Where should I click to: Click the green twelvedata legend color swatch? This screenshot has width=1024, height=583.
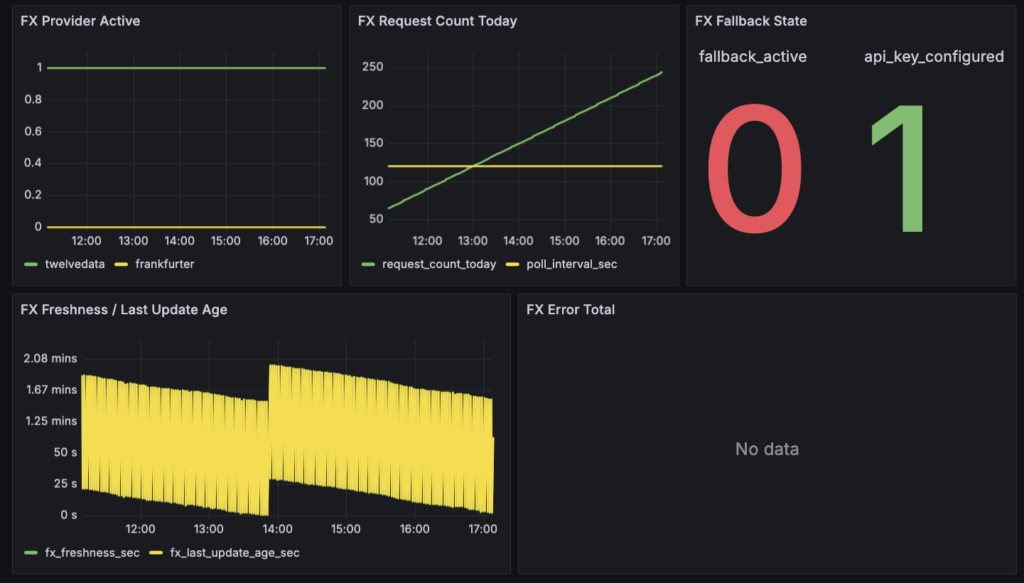point(29,265)
